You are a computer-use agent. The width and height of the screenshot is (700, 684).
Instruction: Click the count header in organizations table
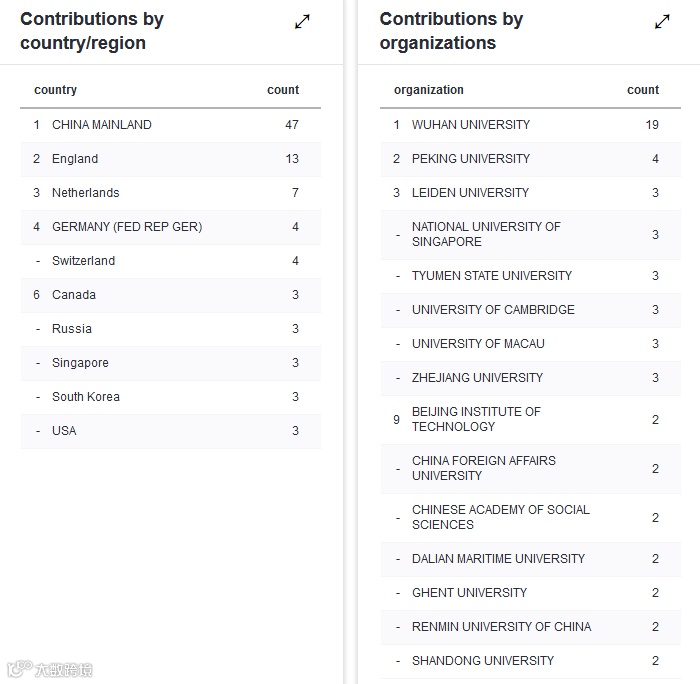pyautogui.click(x=643, y=90)
